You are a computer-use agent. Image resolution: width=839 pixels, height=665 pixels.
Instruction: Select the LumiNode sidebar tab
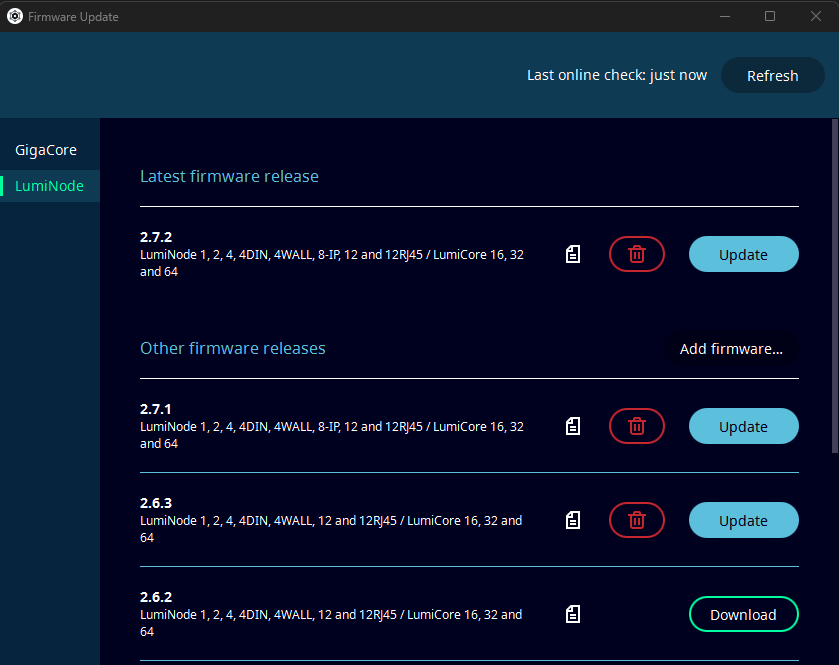49,186
